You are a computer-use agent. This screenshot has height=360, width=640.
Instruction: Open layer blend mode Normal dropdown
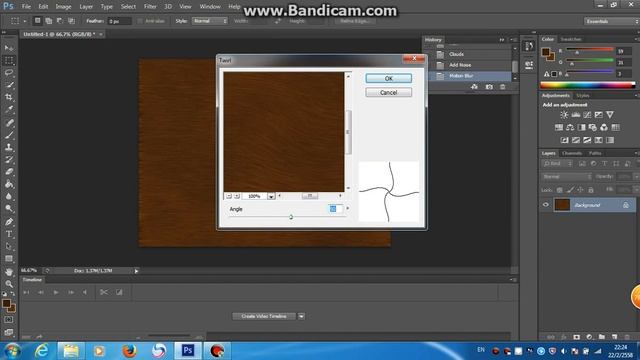coord(567,177)
